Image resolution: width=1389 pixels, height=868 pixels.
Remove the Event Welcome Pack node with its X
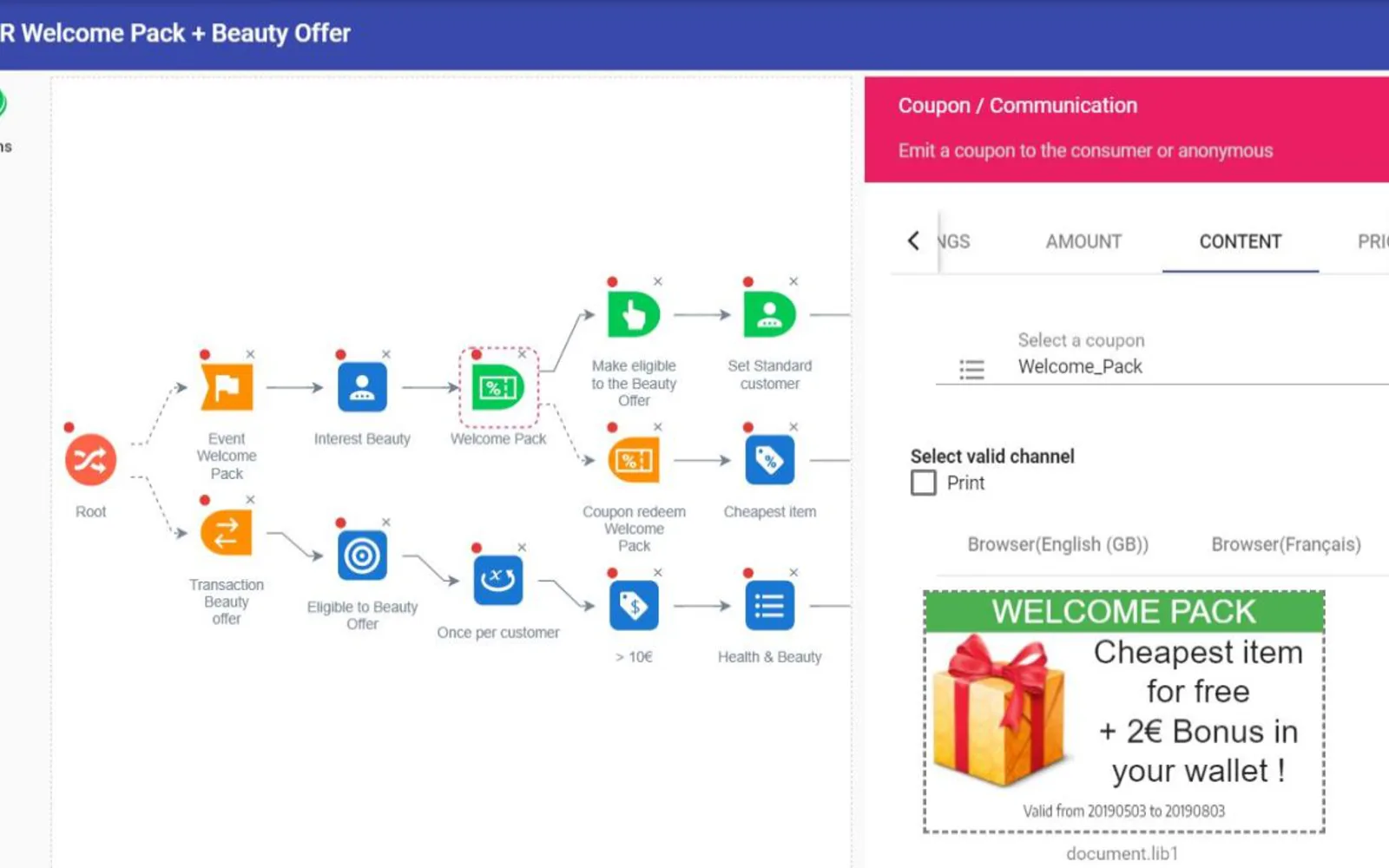tap(250, 354)
